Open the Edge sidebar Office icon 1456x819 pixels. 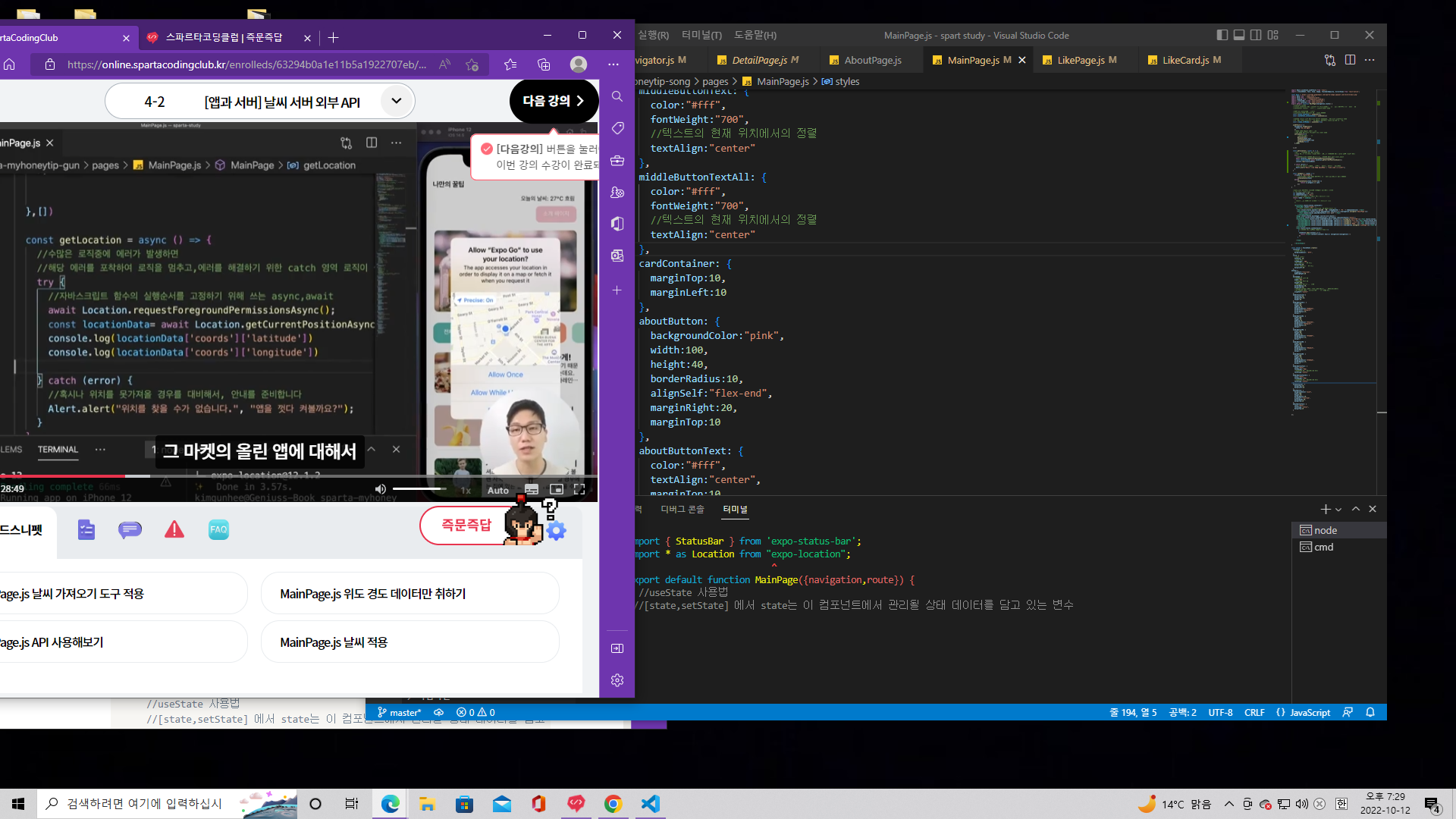click(617, 224)
